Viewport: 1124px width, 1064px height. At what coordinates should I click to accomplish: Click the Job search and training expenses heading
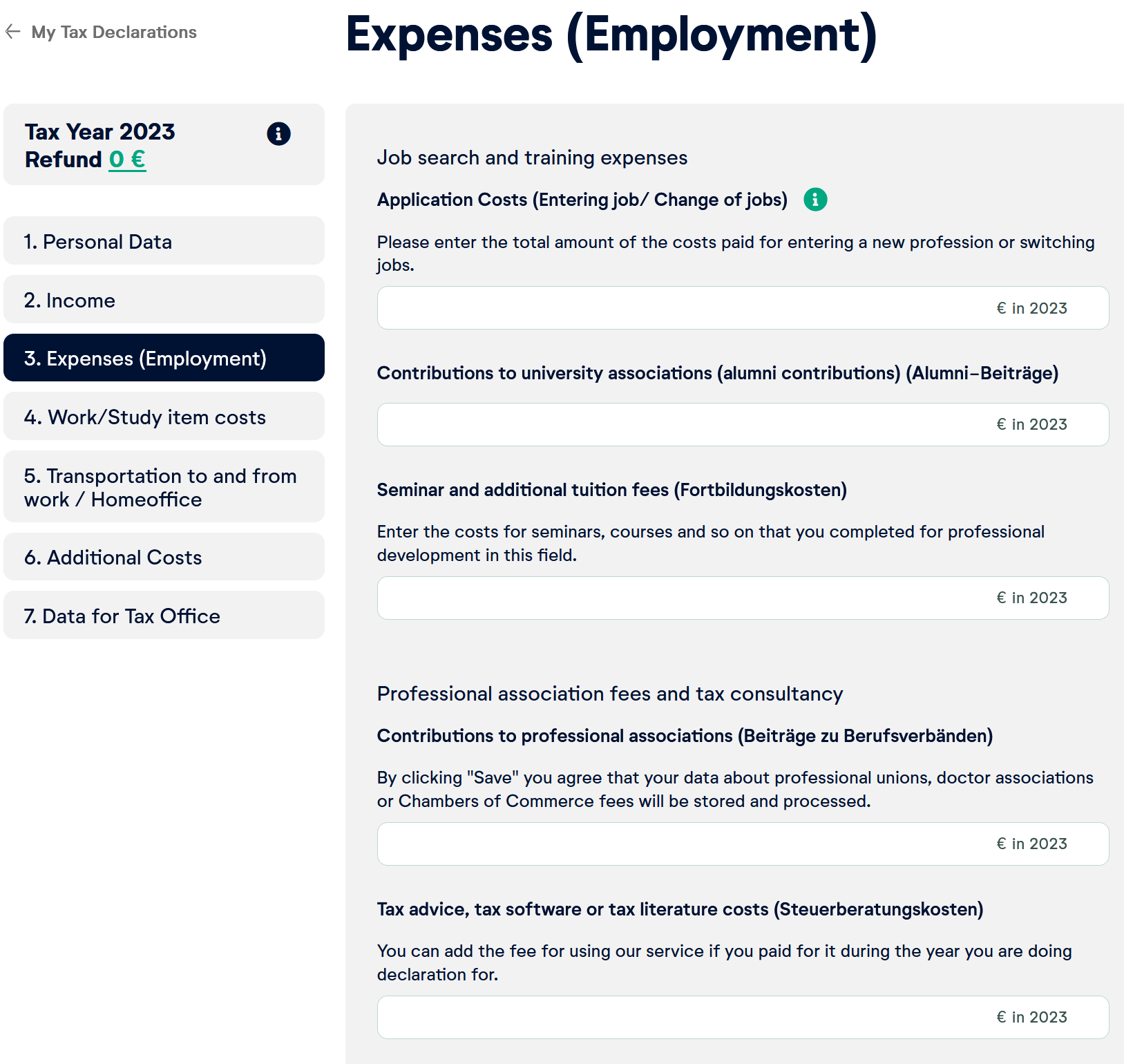pos(532,158)
